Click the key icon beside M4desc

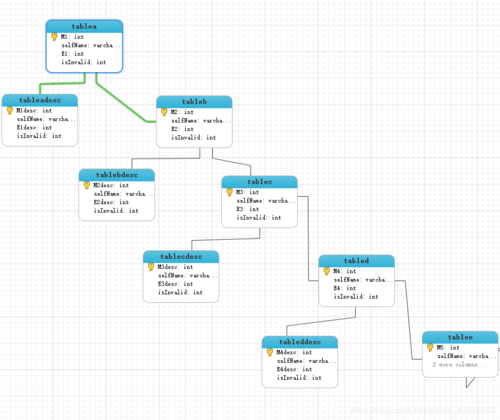click(x=270, y=352)
